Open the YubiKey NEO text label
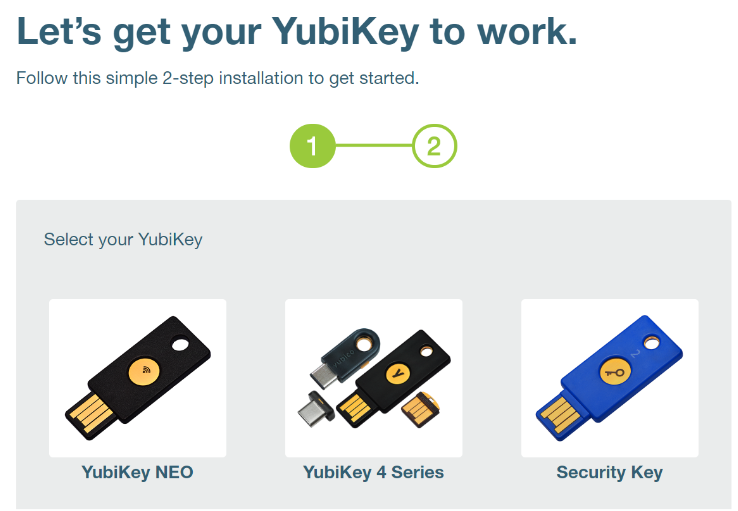This screenshot has width=738, height=511. coord(137,472)
